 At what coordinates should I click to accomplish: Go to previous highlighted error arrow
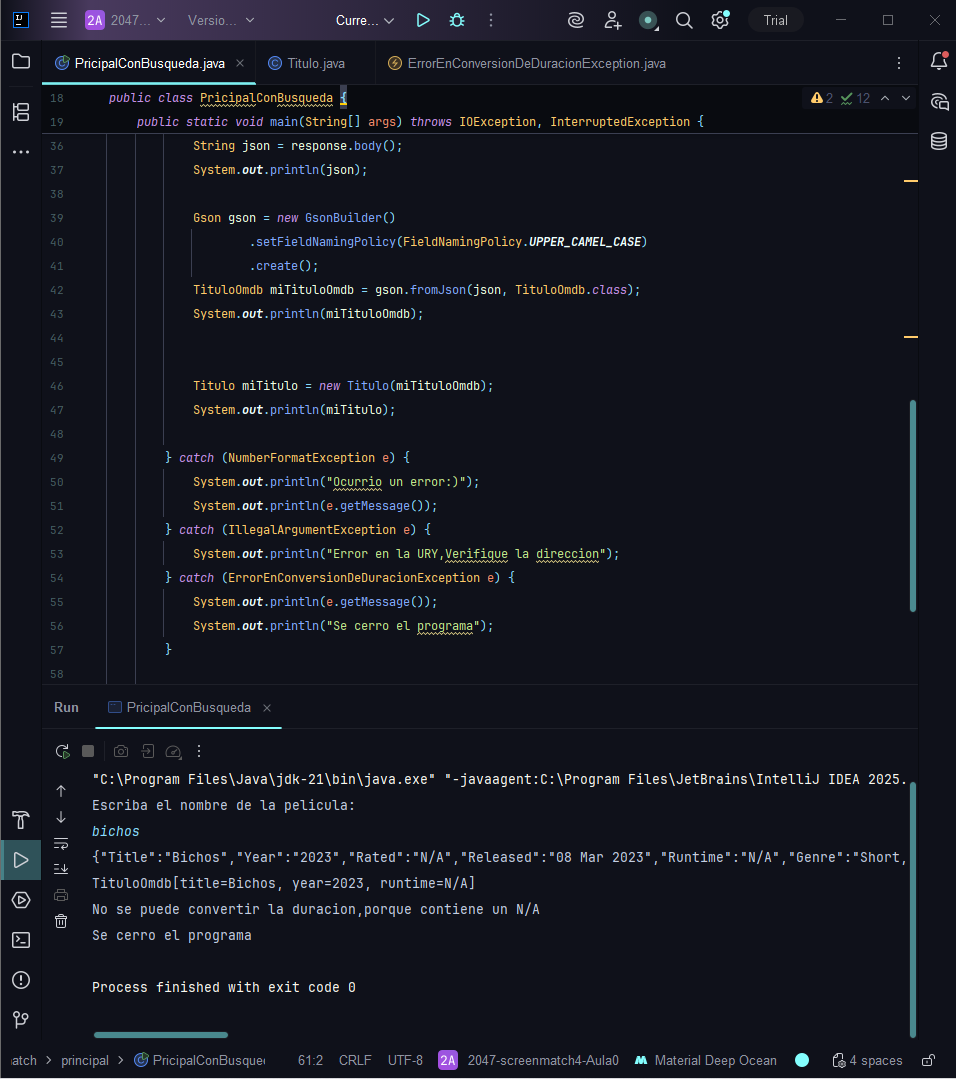click(885, 98)
